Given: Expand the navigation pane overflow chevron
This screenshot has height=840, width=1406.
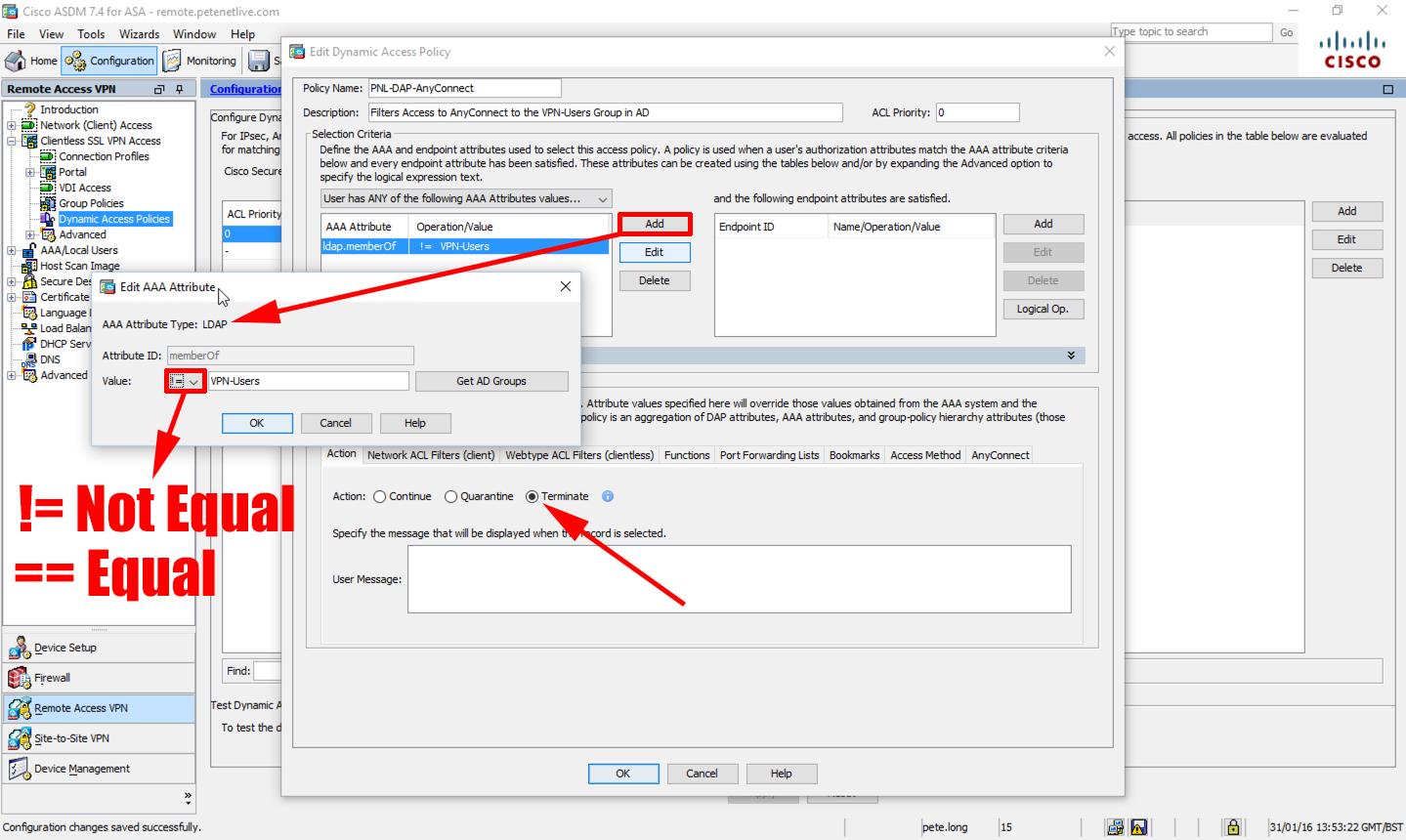Looking at the screenshot, I should [188, 797].
